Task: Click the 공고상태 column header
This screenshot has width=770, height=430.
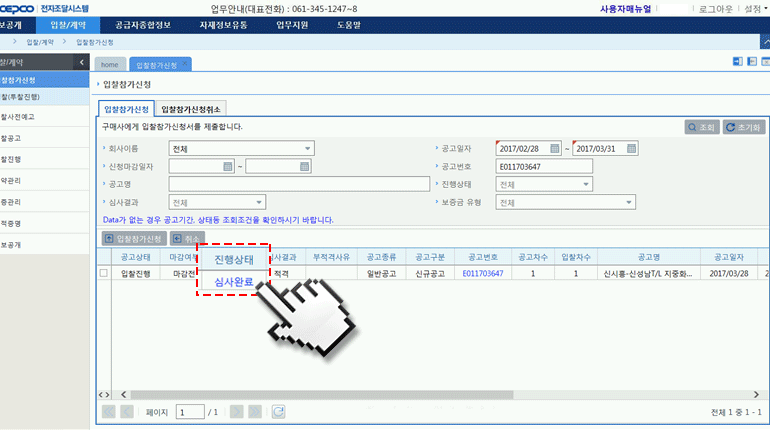Action: (x=136, y=257)
